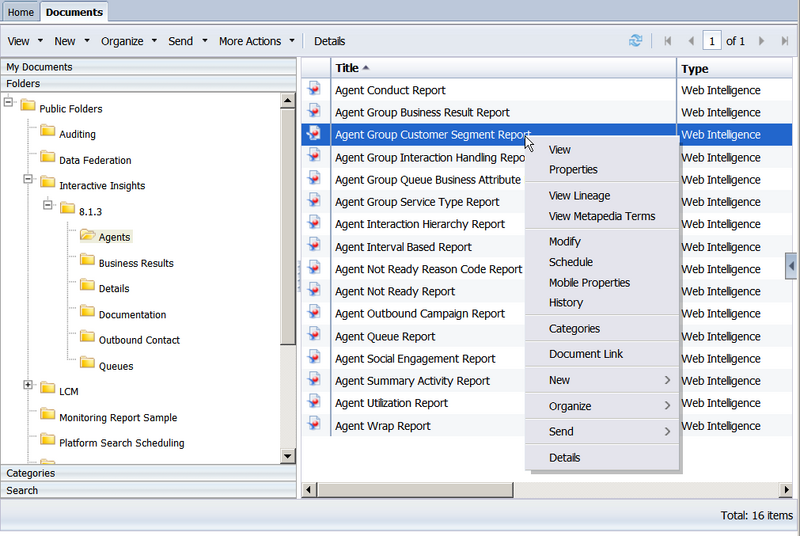800x536 pixels.
Task: Switch to the Home tab
Action: tap(21, 12)
